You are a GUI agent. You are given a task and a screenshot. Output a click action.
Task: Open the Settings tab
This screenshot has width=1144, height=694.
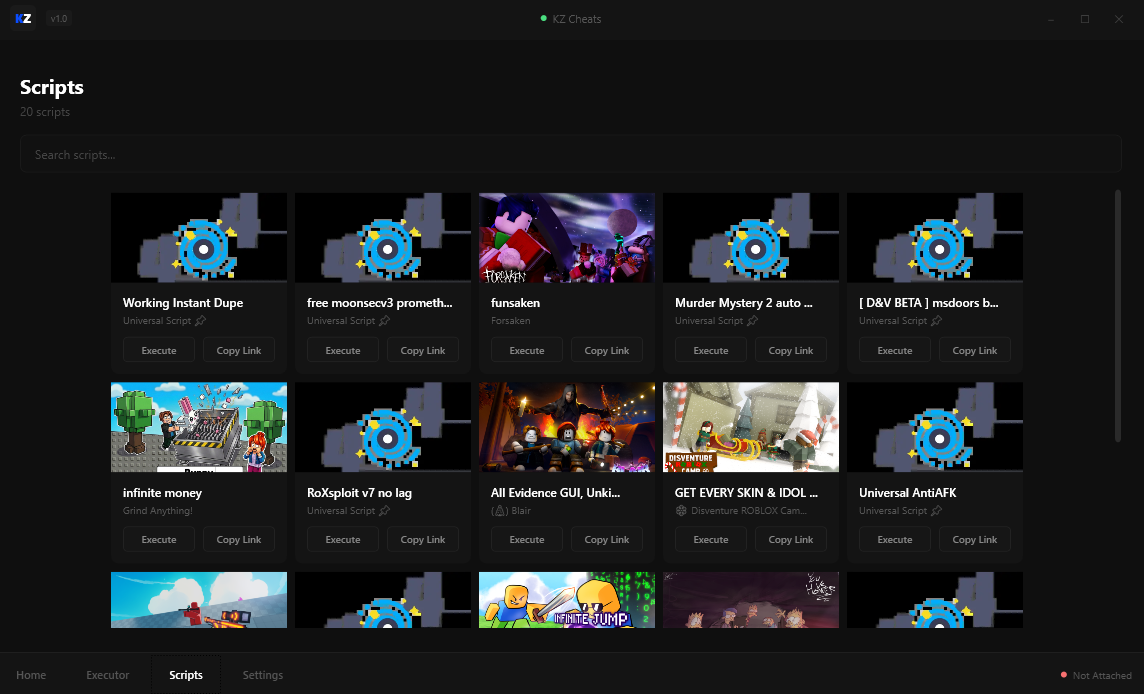pyautogui.click(x=263, y=675)
